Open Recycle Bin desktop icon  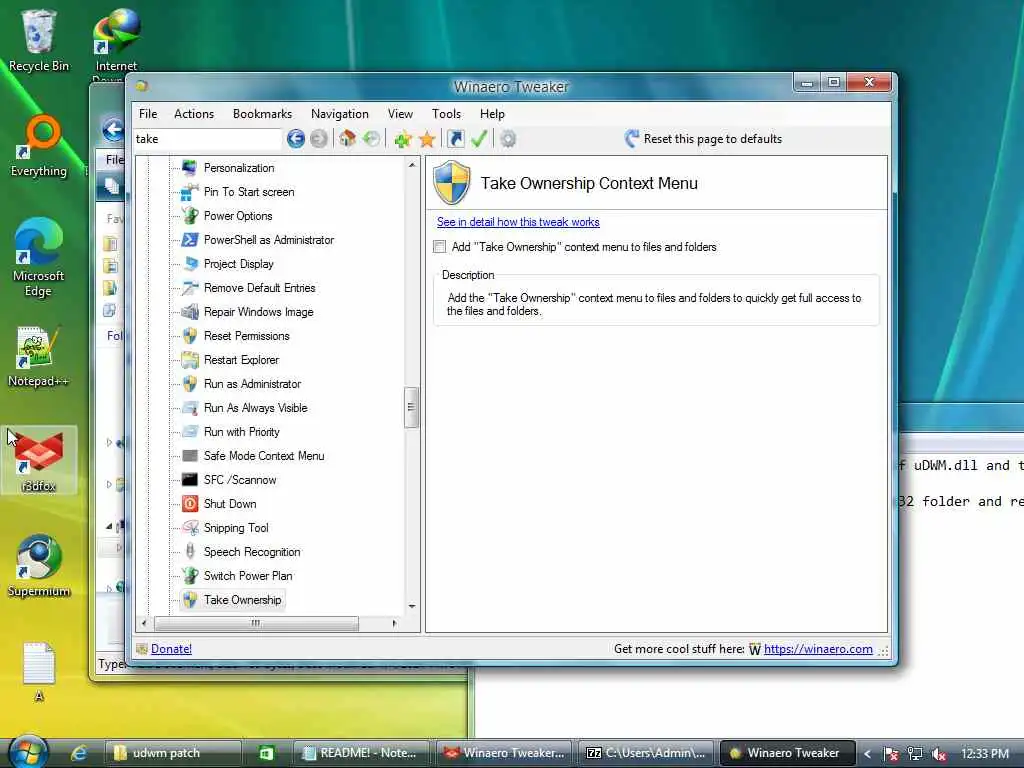coord(39,40)
